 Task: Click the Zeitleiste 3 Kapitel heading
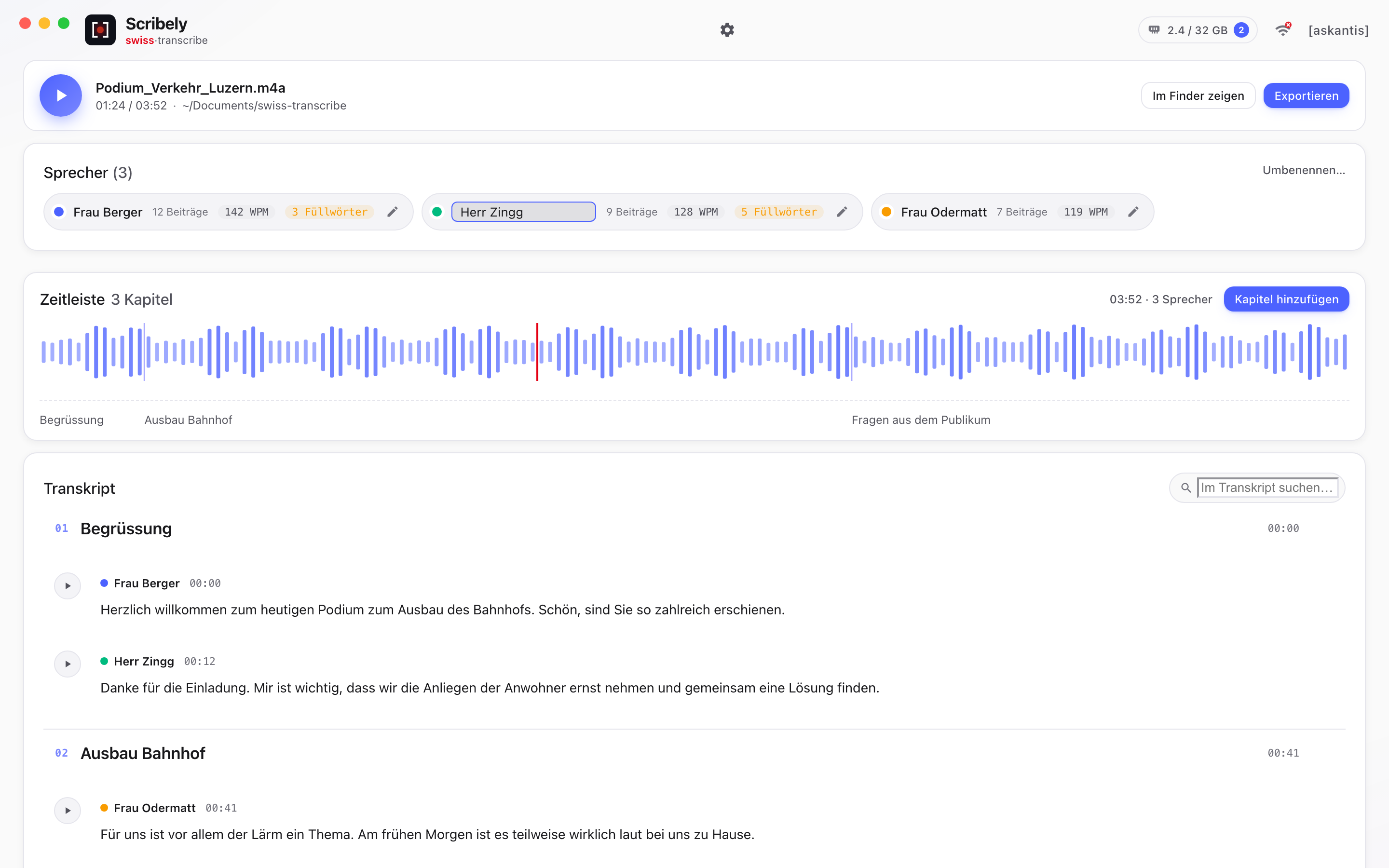pyautogui.click(x=106, y=299)
